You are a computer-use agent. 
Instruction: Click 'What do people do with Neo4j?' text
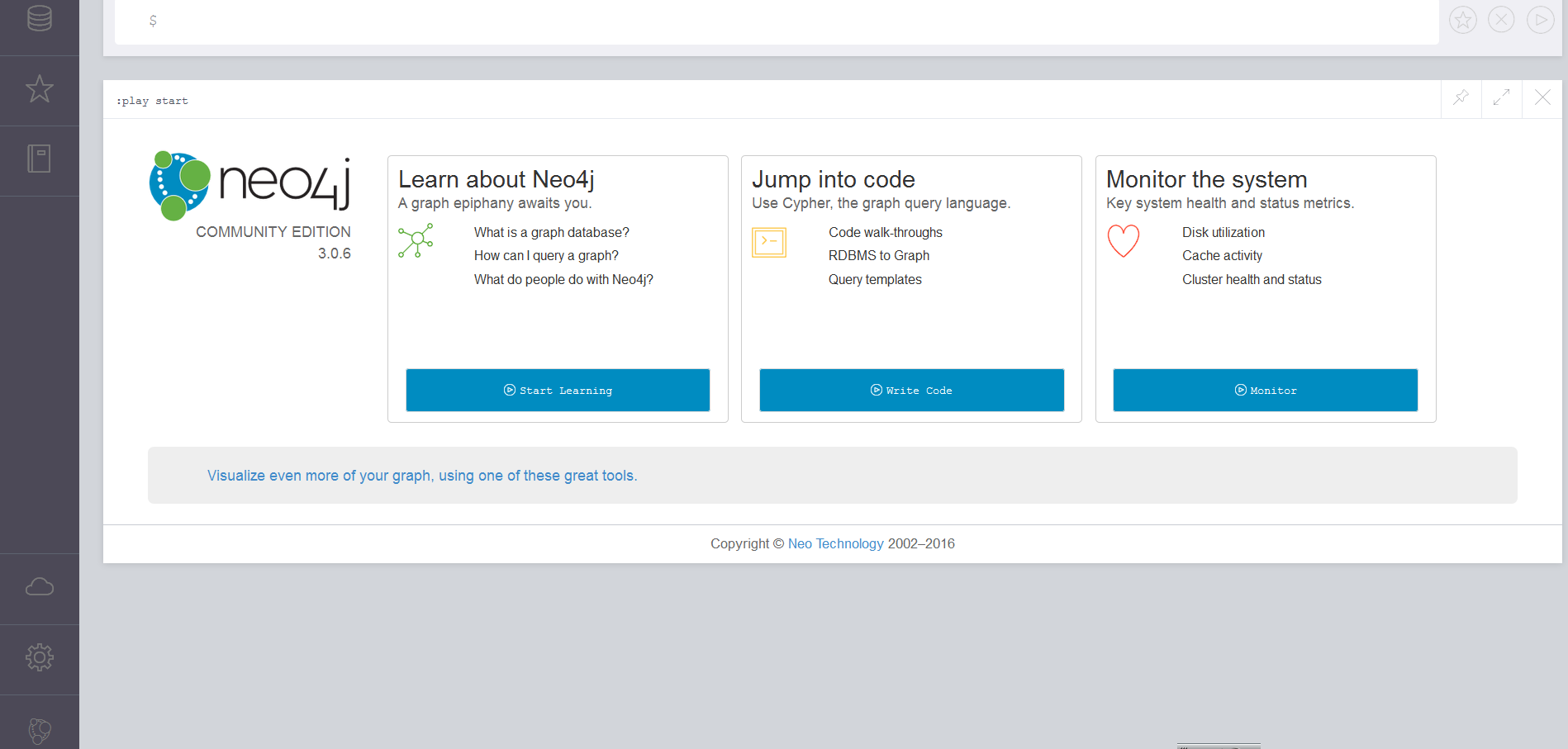[563, 280]
